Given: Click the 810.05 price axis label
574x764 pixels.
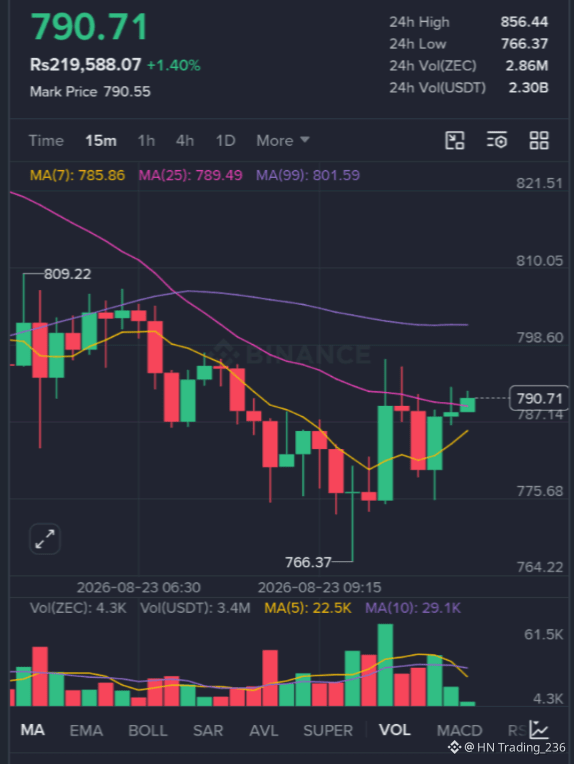Looking at the screenshot, I should tap(539, 261).
